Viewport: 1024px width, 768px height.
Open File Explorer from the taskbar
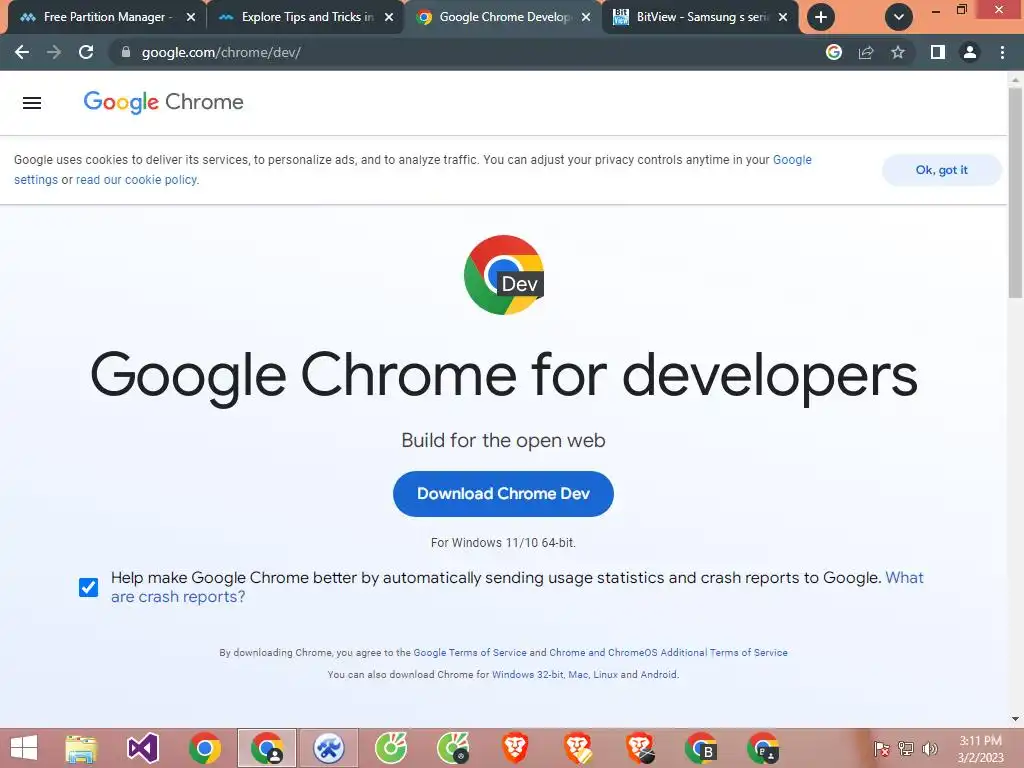[81, 748]
